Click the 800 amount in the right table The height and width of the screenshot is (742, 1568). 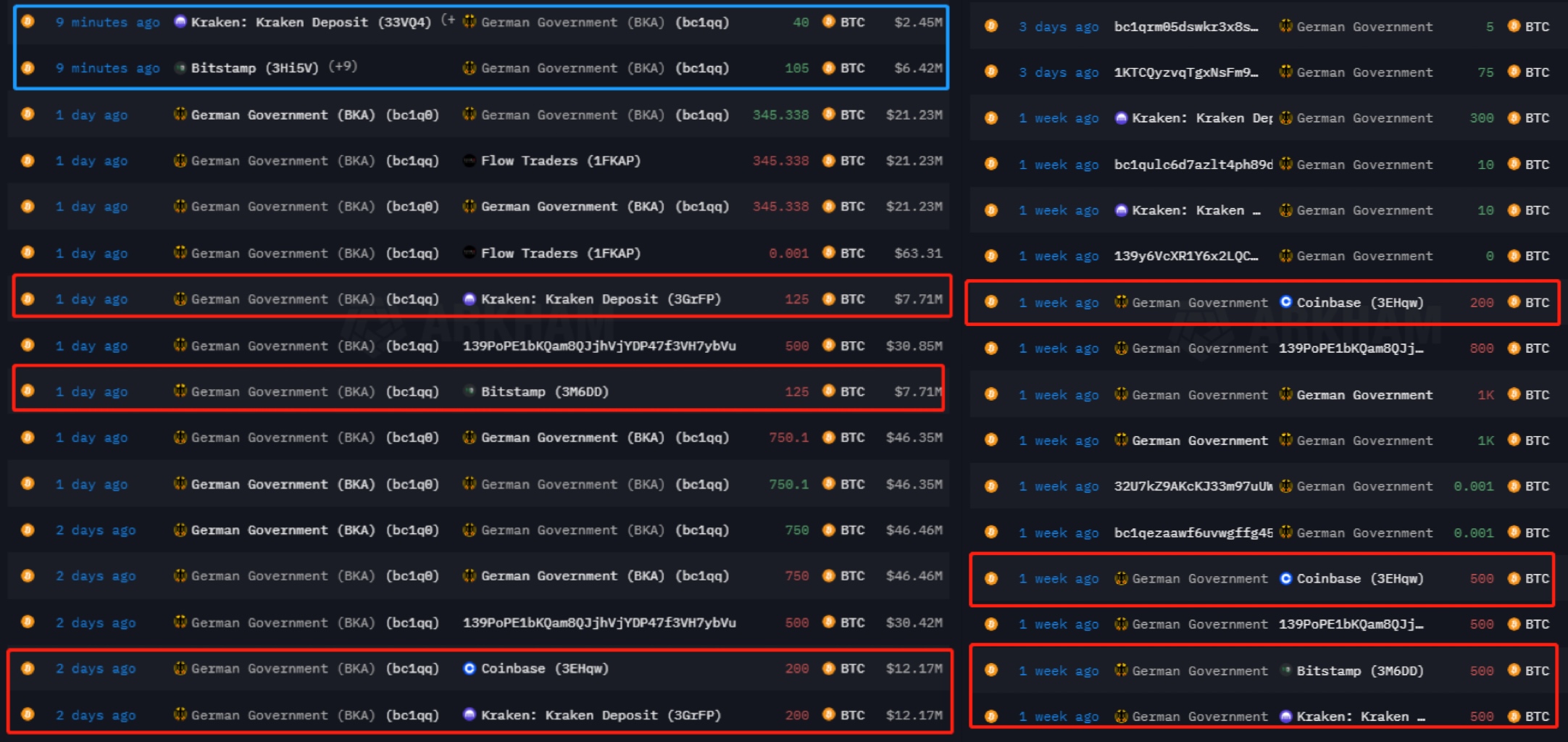click(1482, 349)
